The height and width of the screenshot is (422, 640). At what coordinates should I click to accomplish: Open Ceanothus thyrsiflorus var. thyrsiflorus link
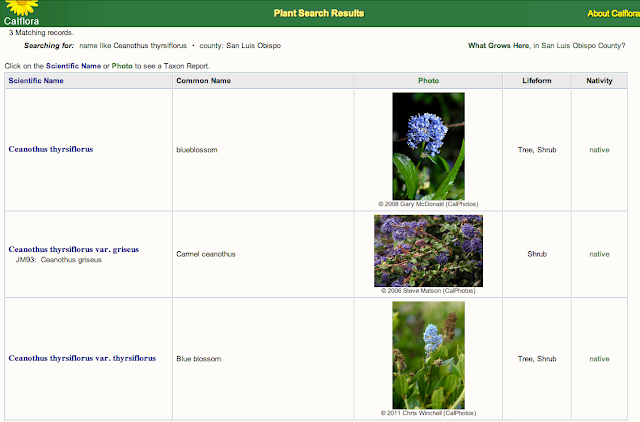[82, 358]
